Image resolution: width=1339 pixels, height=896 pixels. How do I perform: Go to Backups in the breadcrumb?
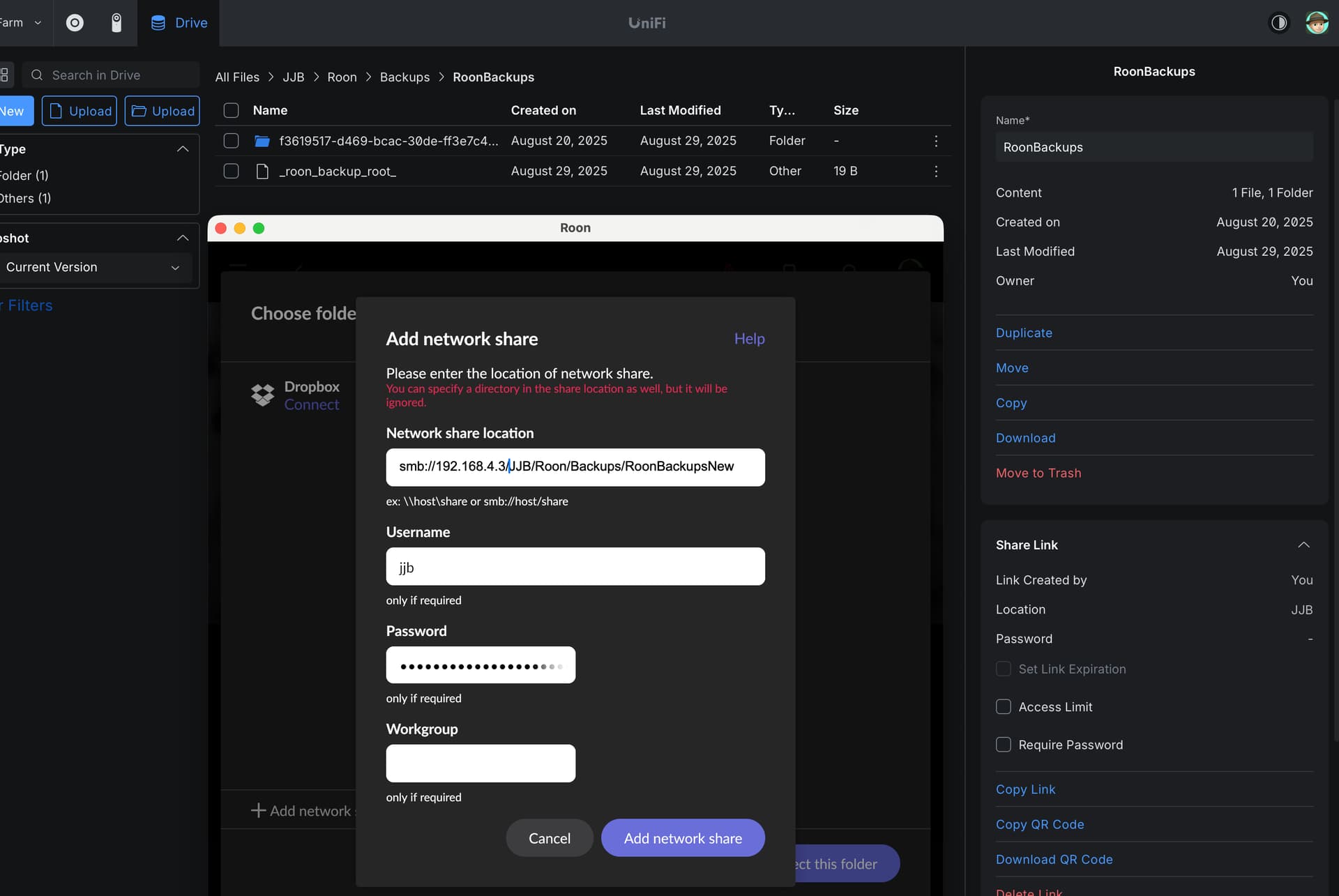click(x=404, y=77)
